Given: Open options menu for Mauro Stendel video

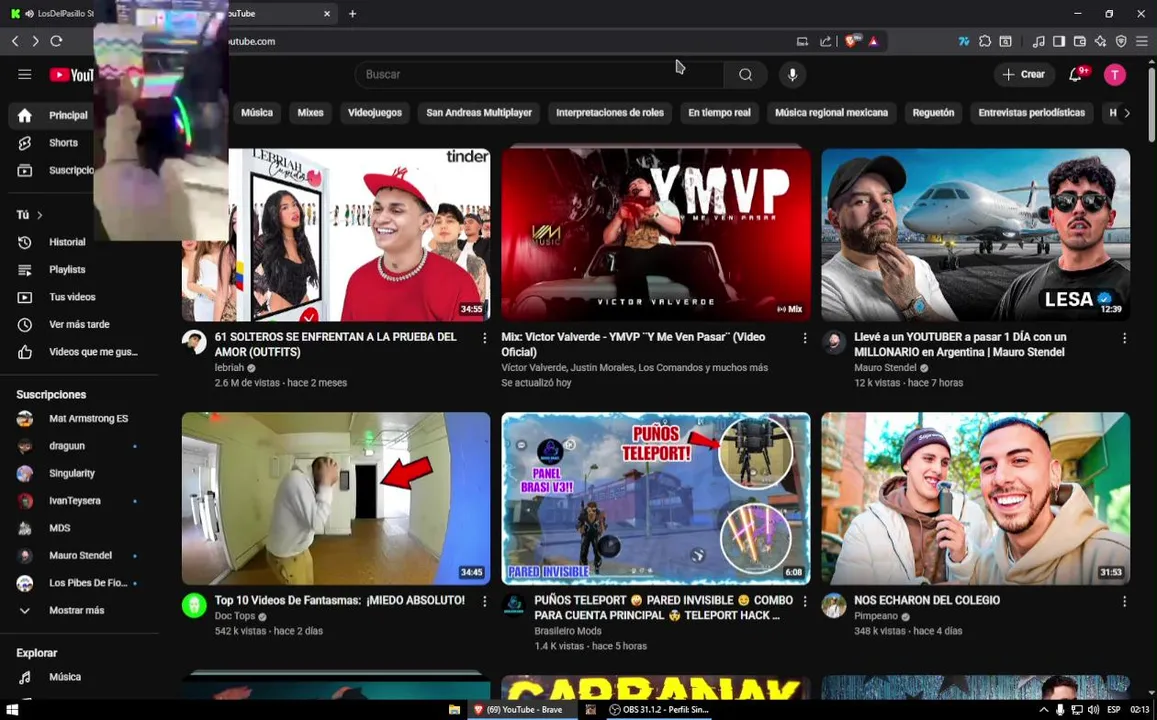Looking at the screenshot, I should (x=1124, y=338).
